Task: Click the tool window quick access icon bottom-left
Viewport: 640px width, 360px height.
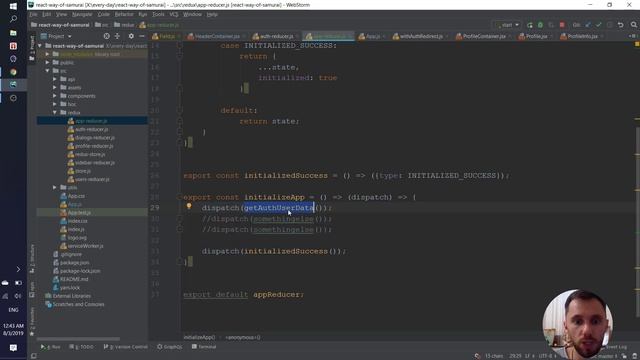Action: (x=33, y=356)
